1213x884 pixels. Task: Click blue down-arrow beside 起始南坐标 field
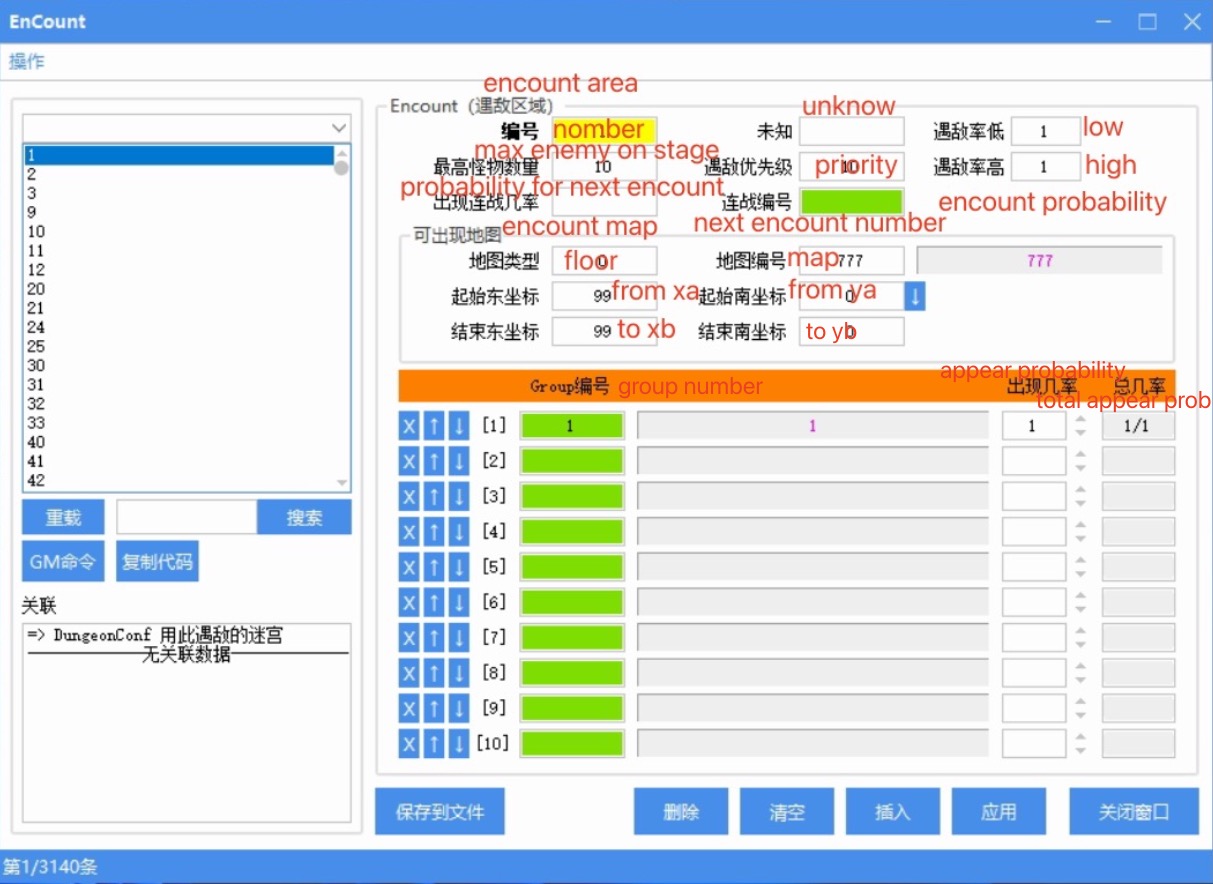(915, 296)
